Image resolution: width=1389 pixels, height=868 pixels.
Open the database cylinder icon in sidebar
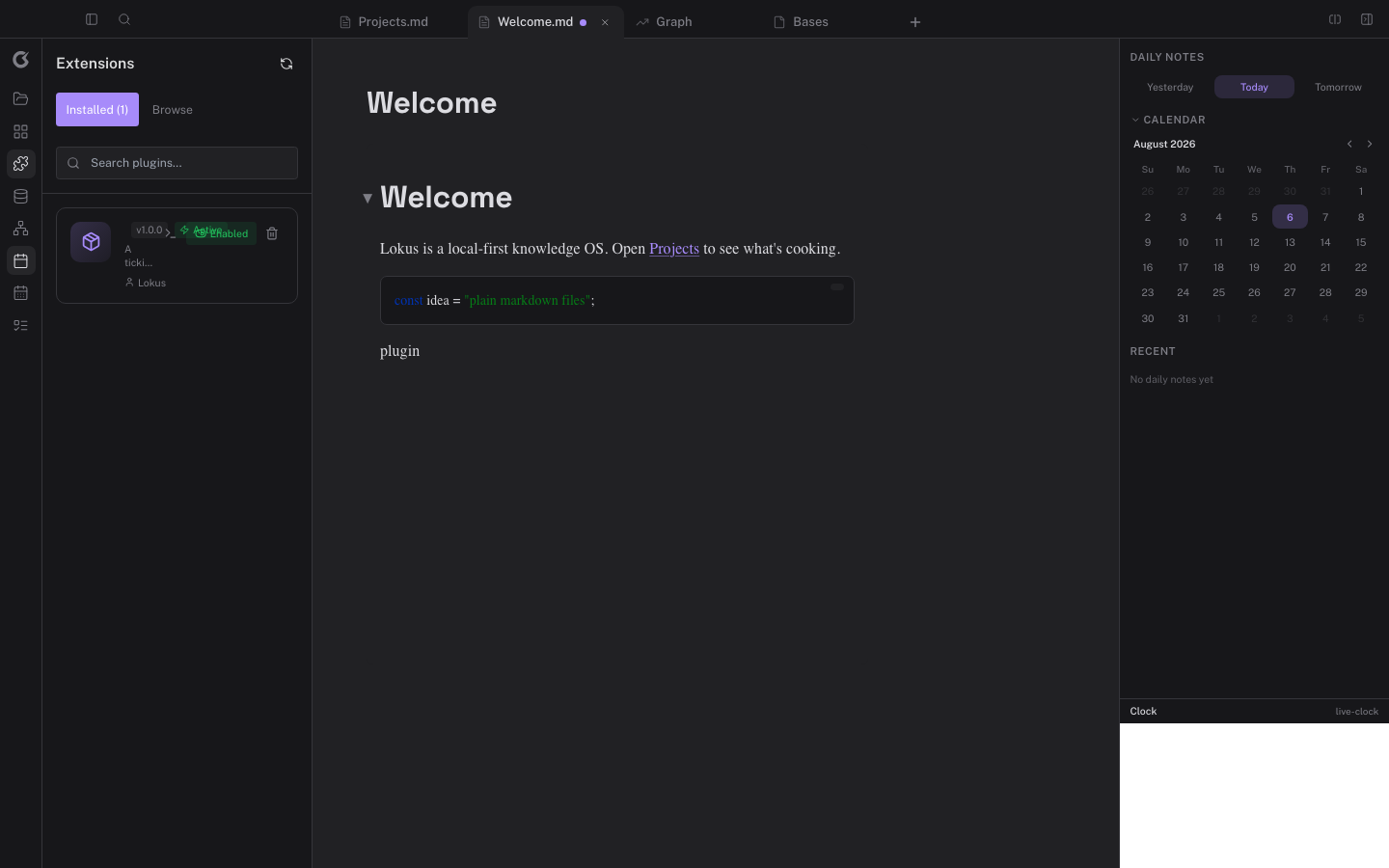point(20,196)
